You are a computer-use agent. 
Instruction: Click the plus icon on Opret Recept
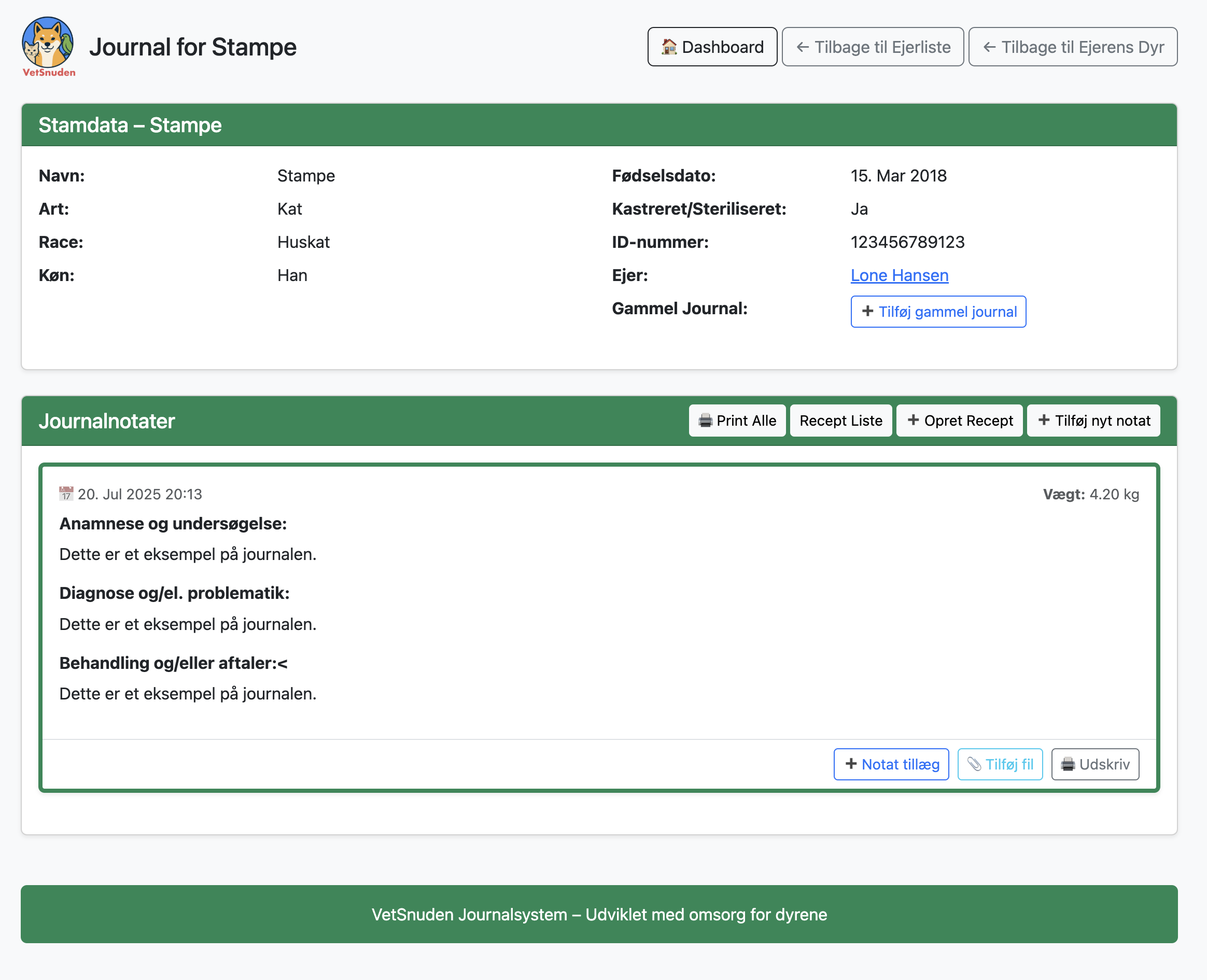coord(914,420)
